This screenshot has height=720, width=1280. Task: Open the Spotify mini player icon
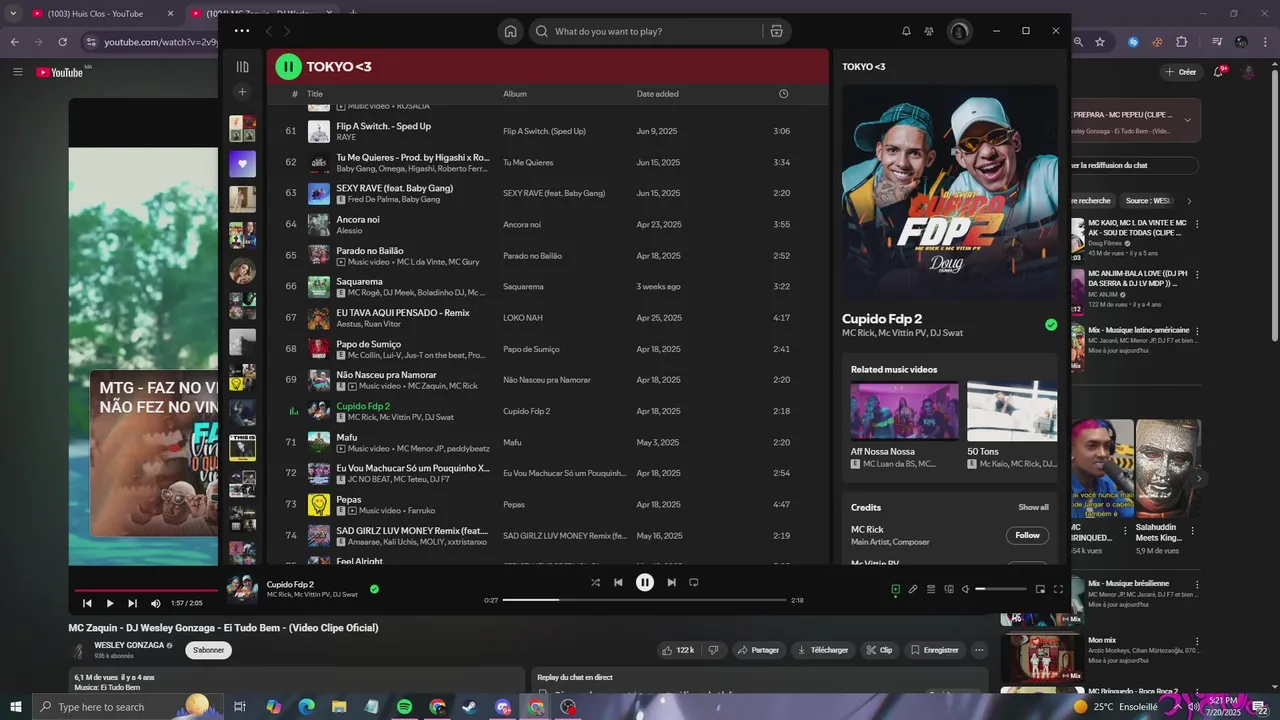1040,589
